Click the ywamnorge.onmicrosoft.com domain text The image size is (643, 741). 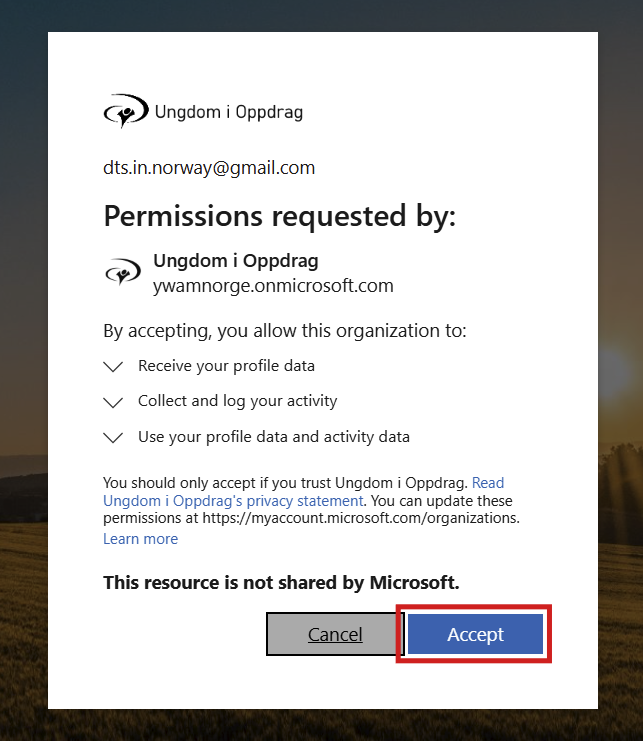[273, 286]
